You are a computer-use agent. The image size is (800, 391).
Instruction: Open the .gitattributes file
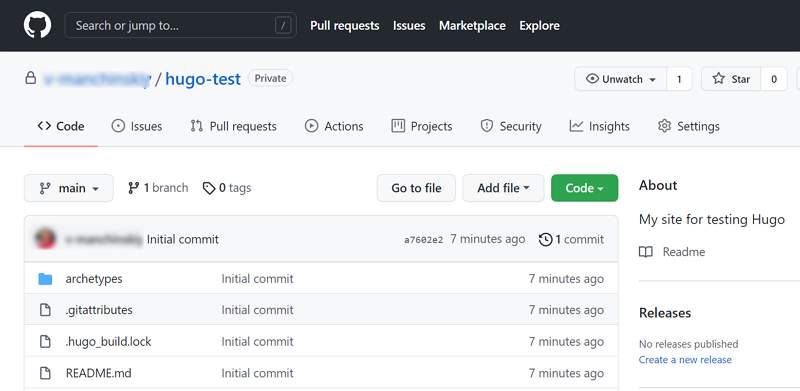tap(99, 310)
